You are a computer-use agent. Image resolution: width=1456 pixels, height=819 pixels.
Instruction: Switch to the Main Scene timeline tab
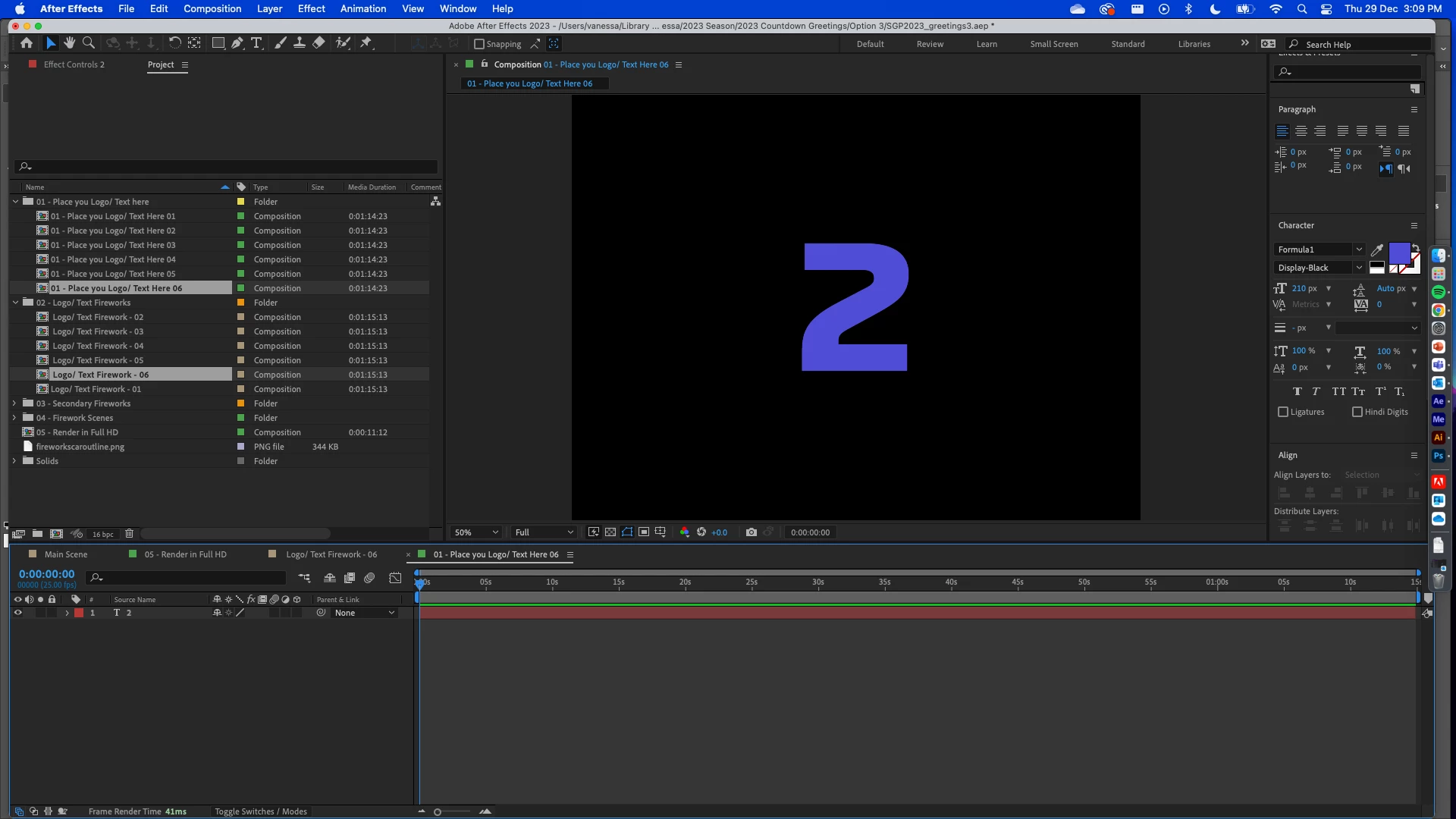pos(66,554)
